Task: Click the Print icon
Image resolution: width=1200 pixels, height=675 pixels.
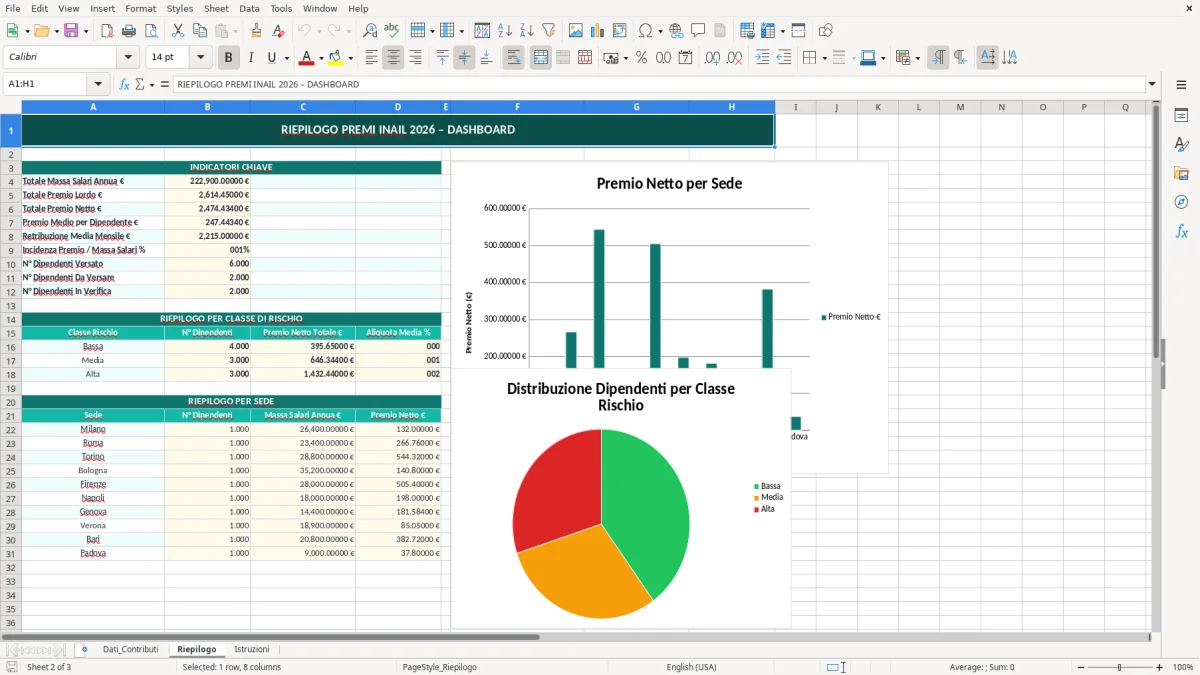Action: point(129,31)
